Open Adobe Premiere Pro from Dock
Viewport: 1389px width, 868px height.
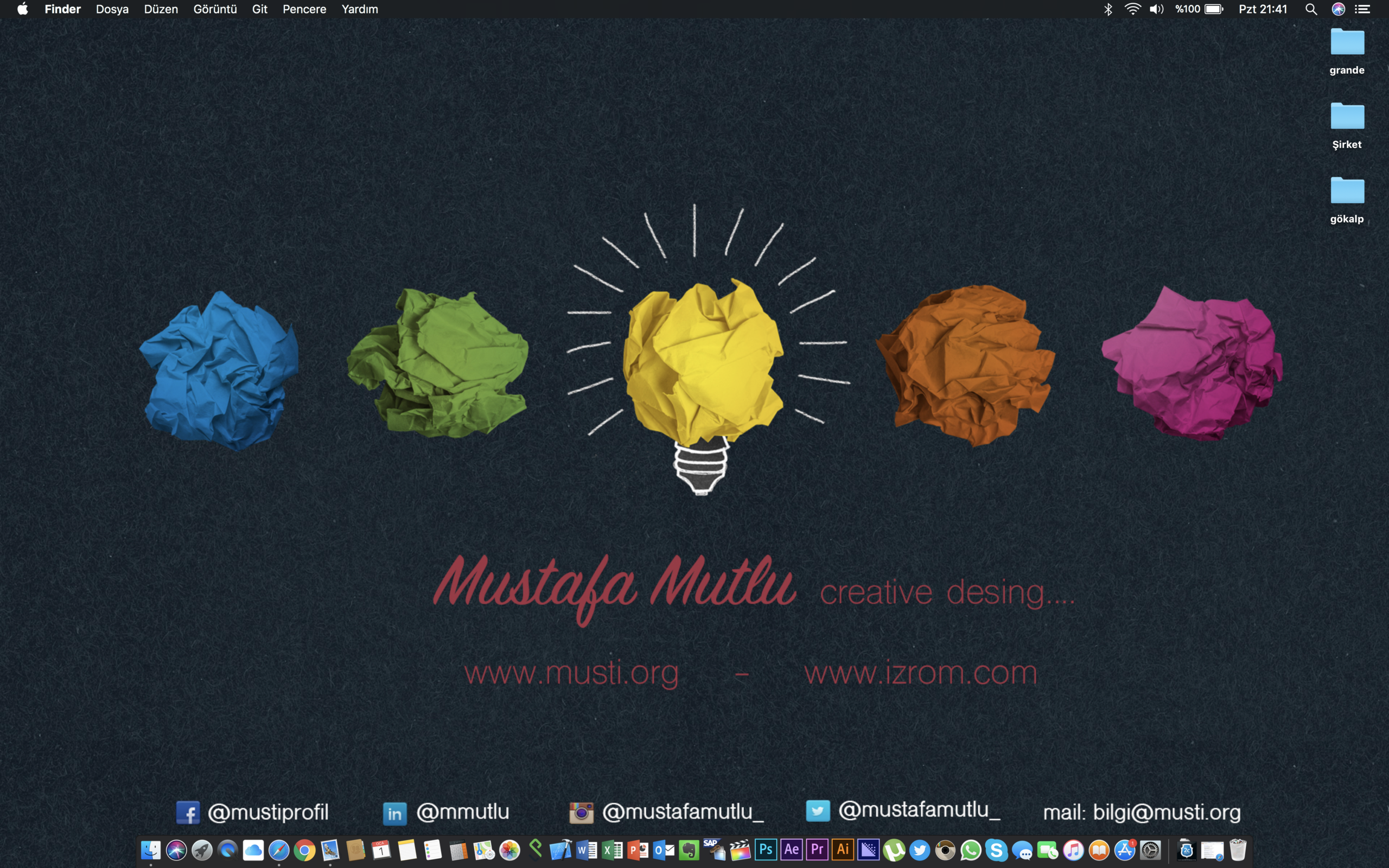(817, 850)
